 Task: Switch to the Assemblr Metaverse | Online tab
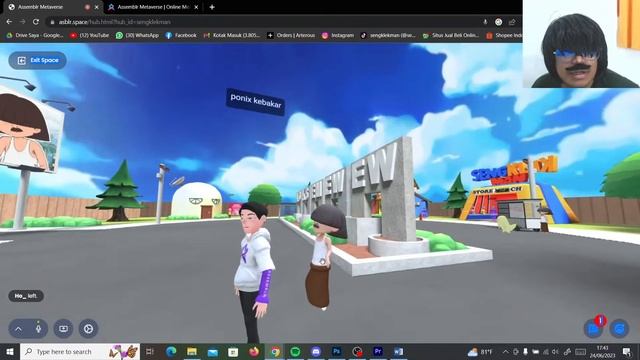(153, 7)
